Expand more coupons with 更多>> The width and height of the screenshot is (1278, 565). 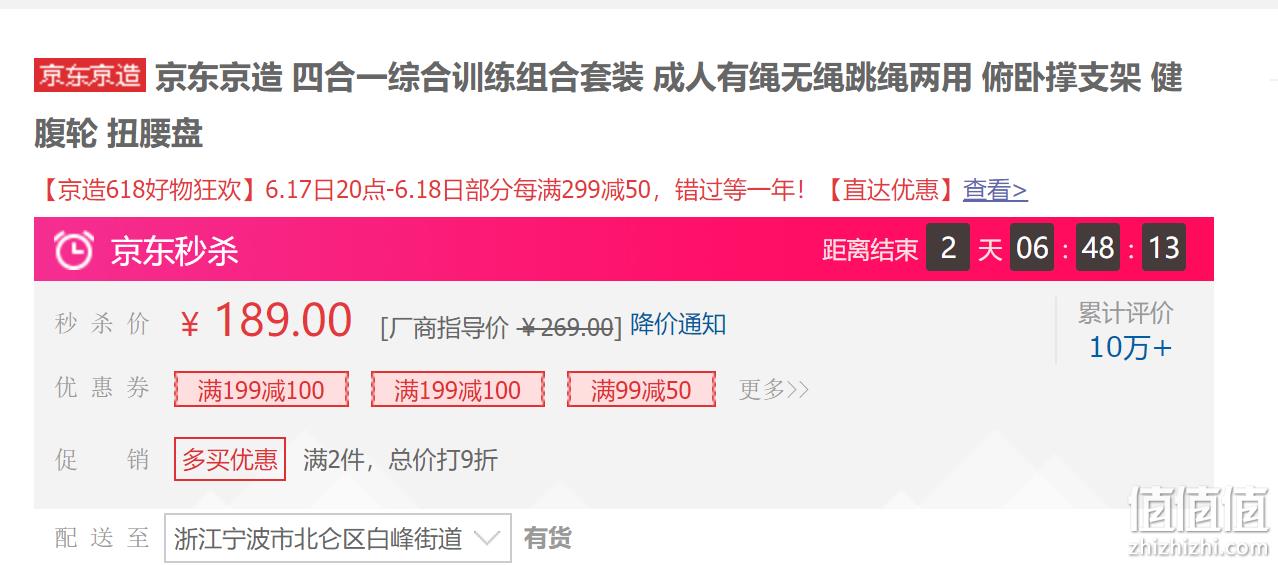[x=774, y=389]
